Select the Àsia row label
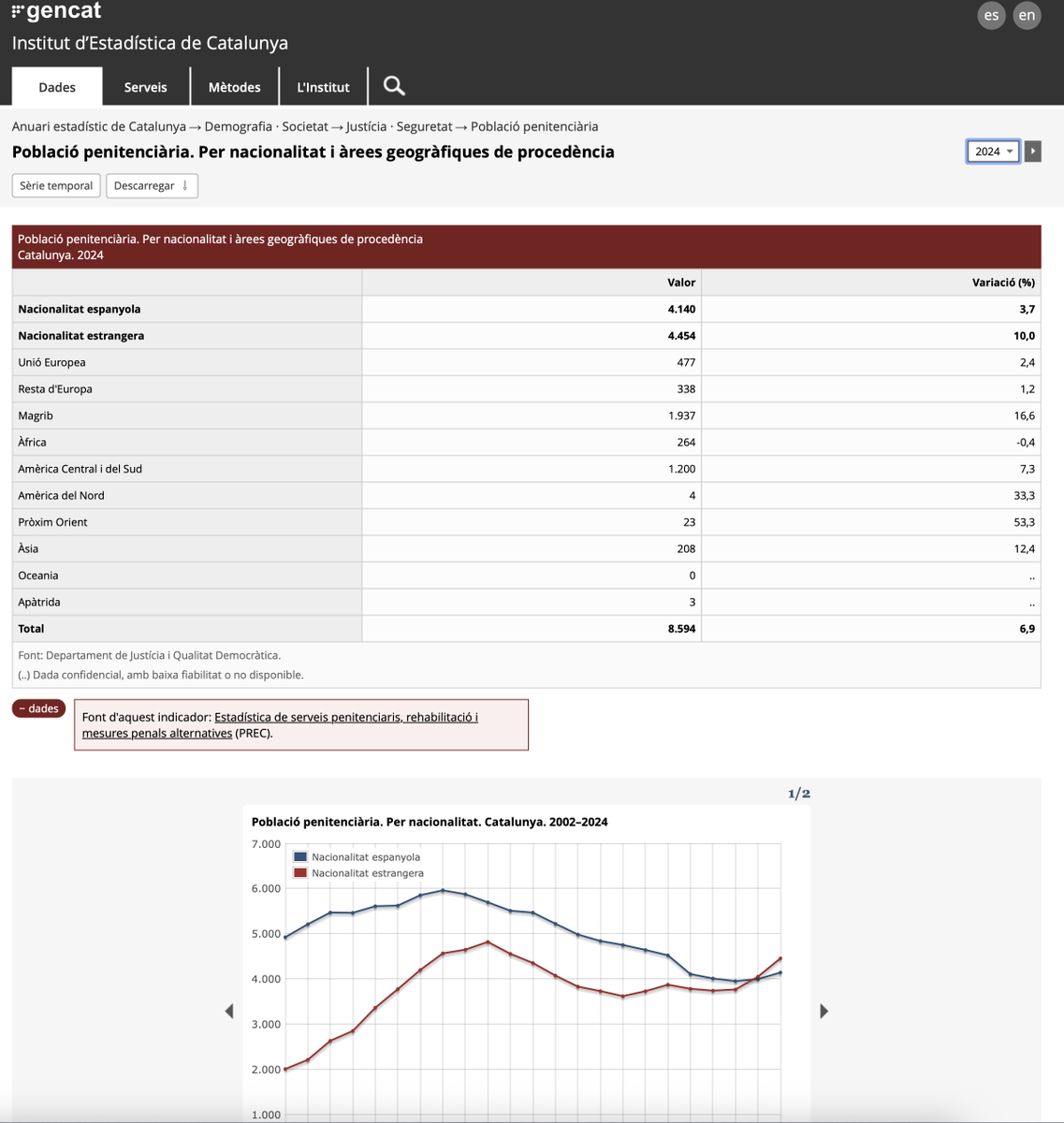 (28, 548)
